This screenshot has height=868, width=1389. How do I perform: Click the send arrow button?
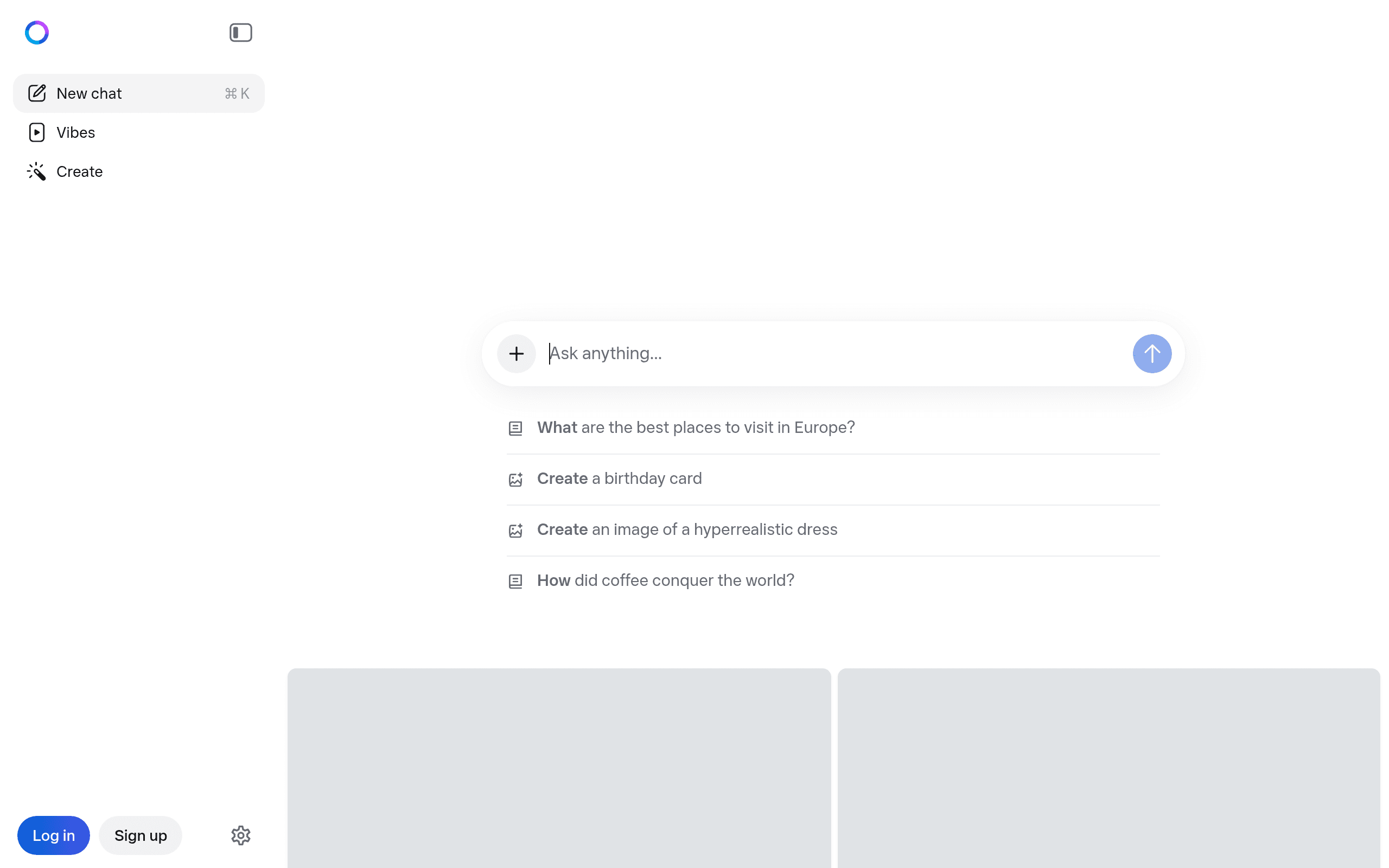pyautogui.click(x=1151, y=354)
